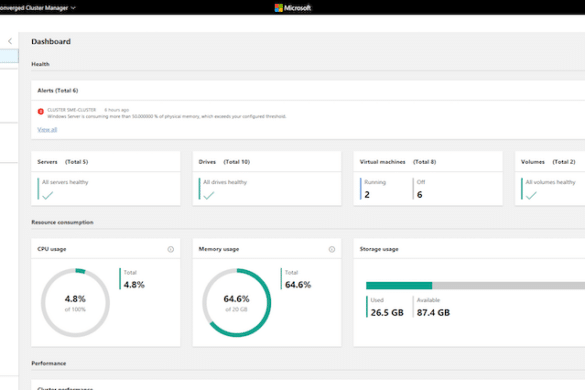Click the CPU usage info icon
The height and width of the screenshot is (390, 585).
[x=171, y=249]
